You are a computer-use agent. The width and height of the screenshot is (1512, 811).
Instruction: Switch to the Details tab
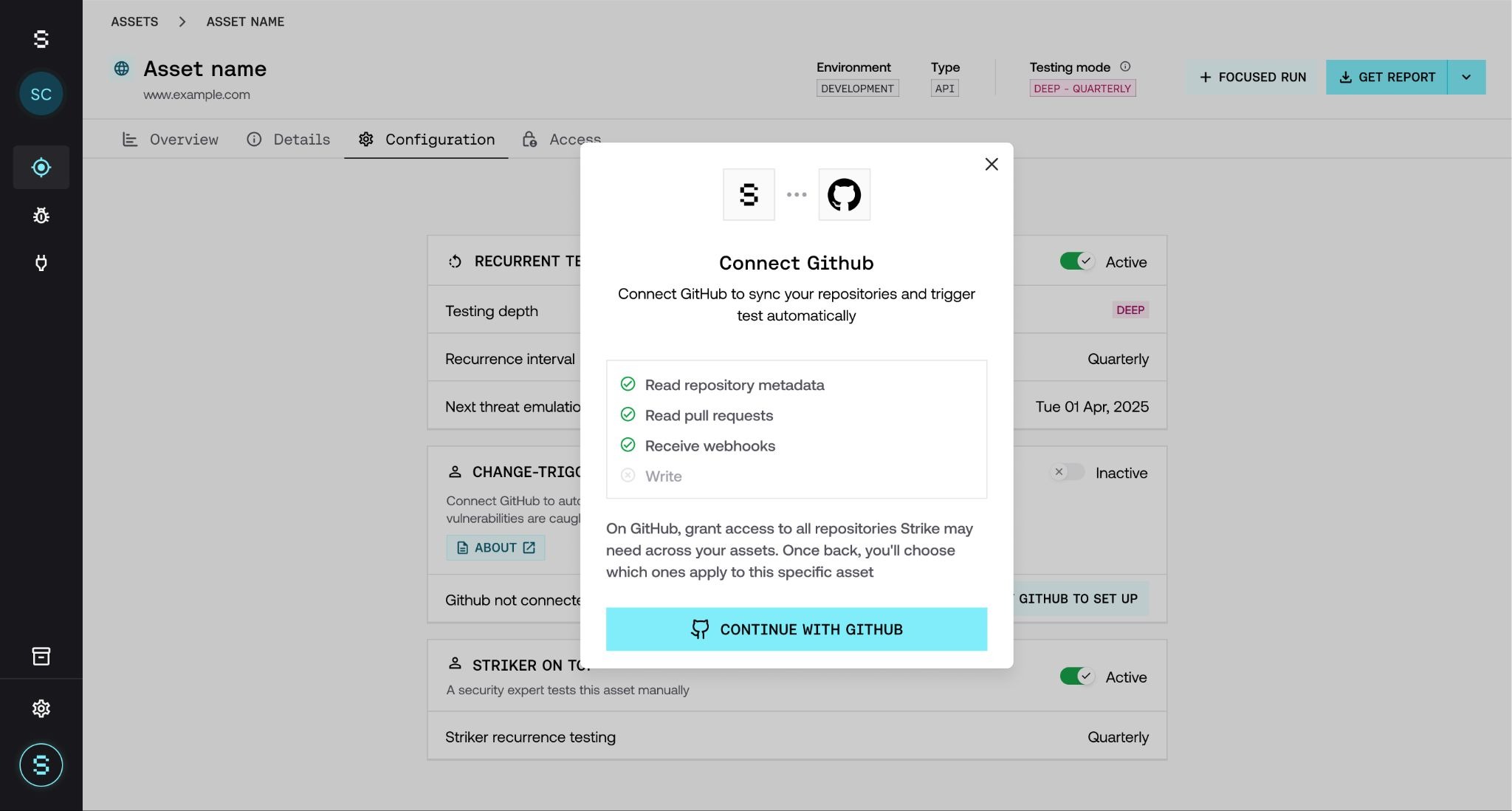coord(288,140)
